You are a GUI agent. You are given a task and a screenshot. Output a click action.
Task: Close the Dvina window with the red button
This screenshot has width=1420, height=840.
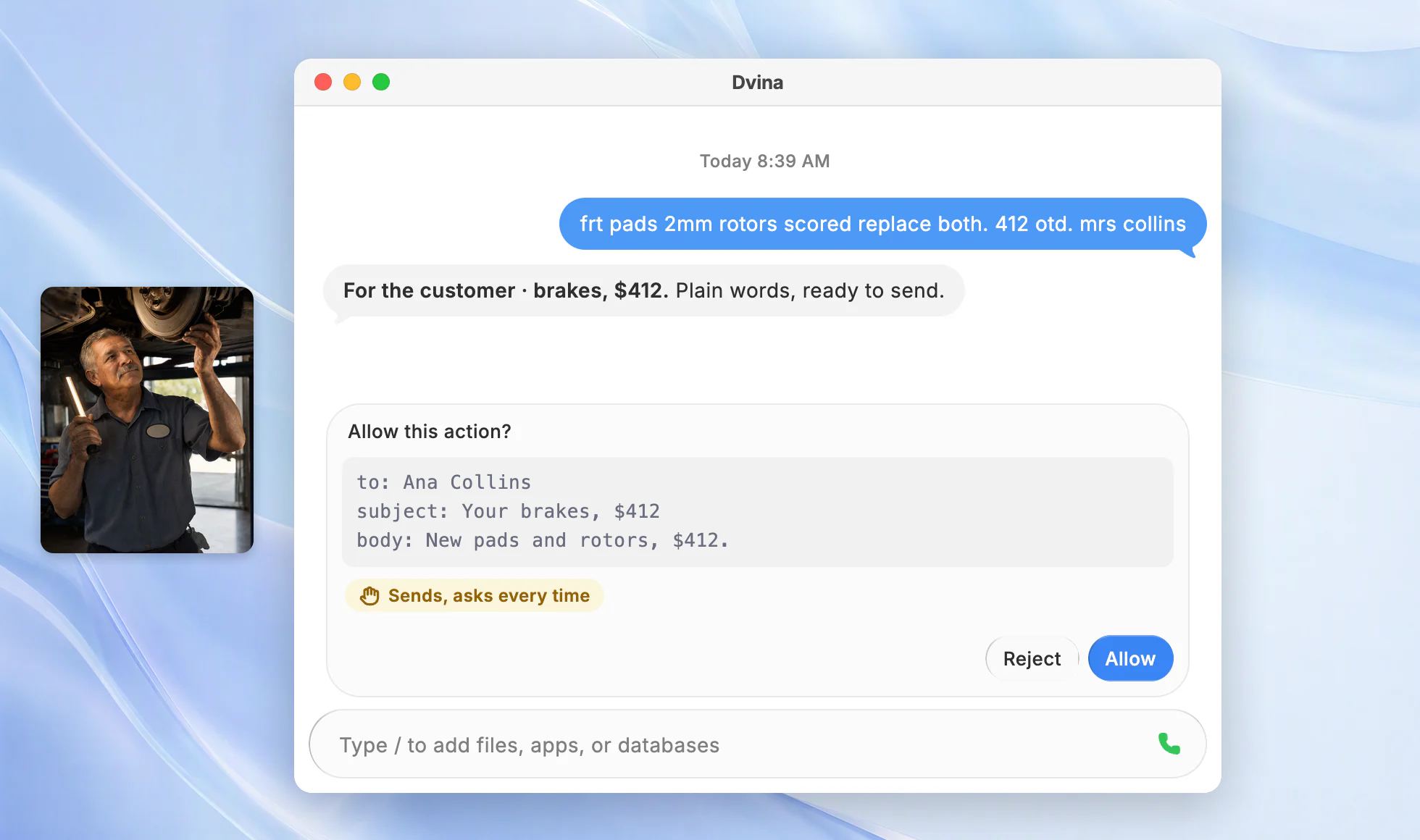tap(323, 82)
